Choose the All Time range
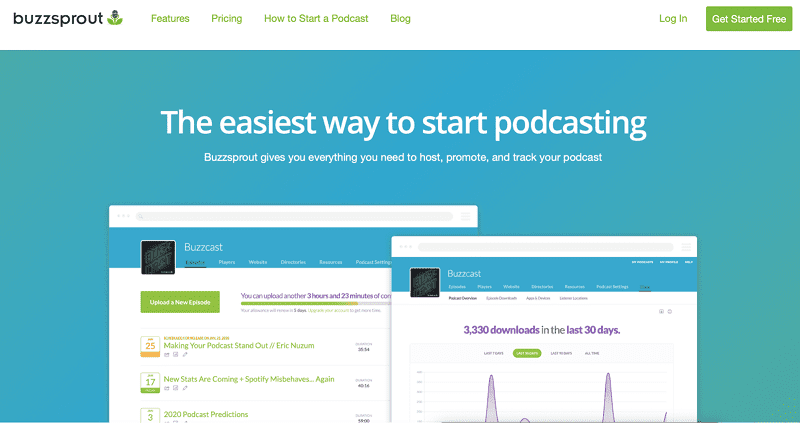Viewport: 800px width, 423px height. (592, 353)
